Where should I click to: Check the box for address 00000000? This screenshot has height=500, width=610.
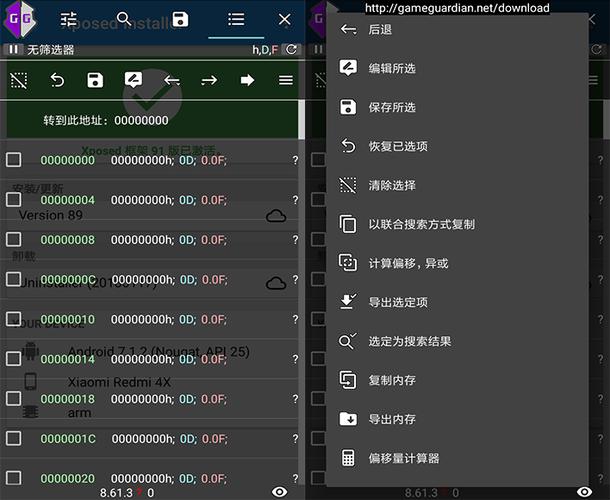click(14, 160)
